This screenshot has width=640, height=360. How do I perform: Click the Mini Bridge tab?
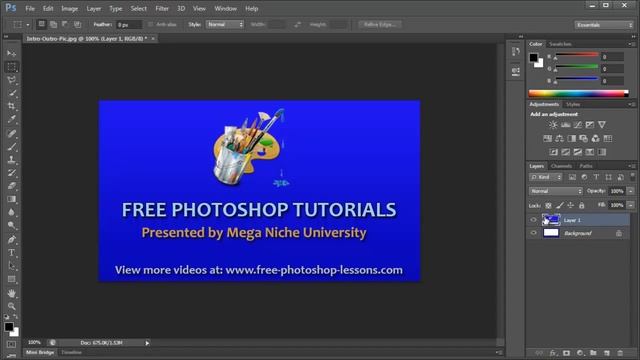40,353
